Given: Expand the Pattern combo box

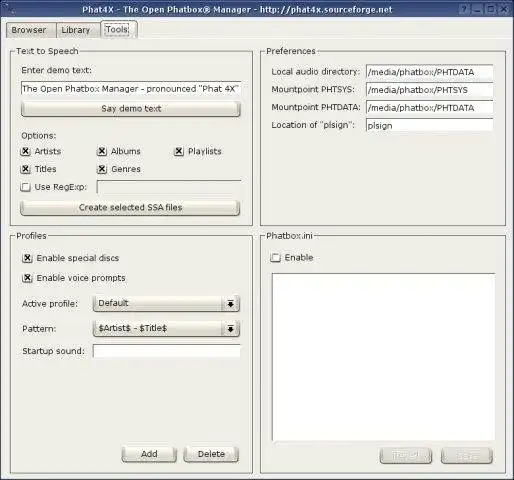Looking at the screenshot, I should click(166, 328).
